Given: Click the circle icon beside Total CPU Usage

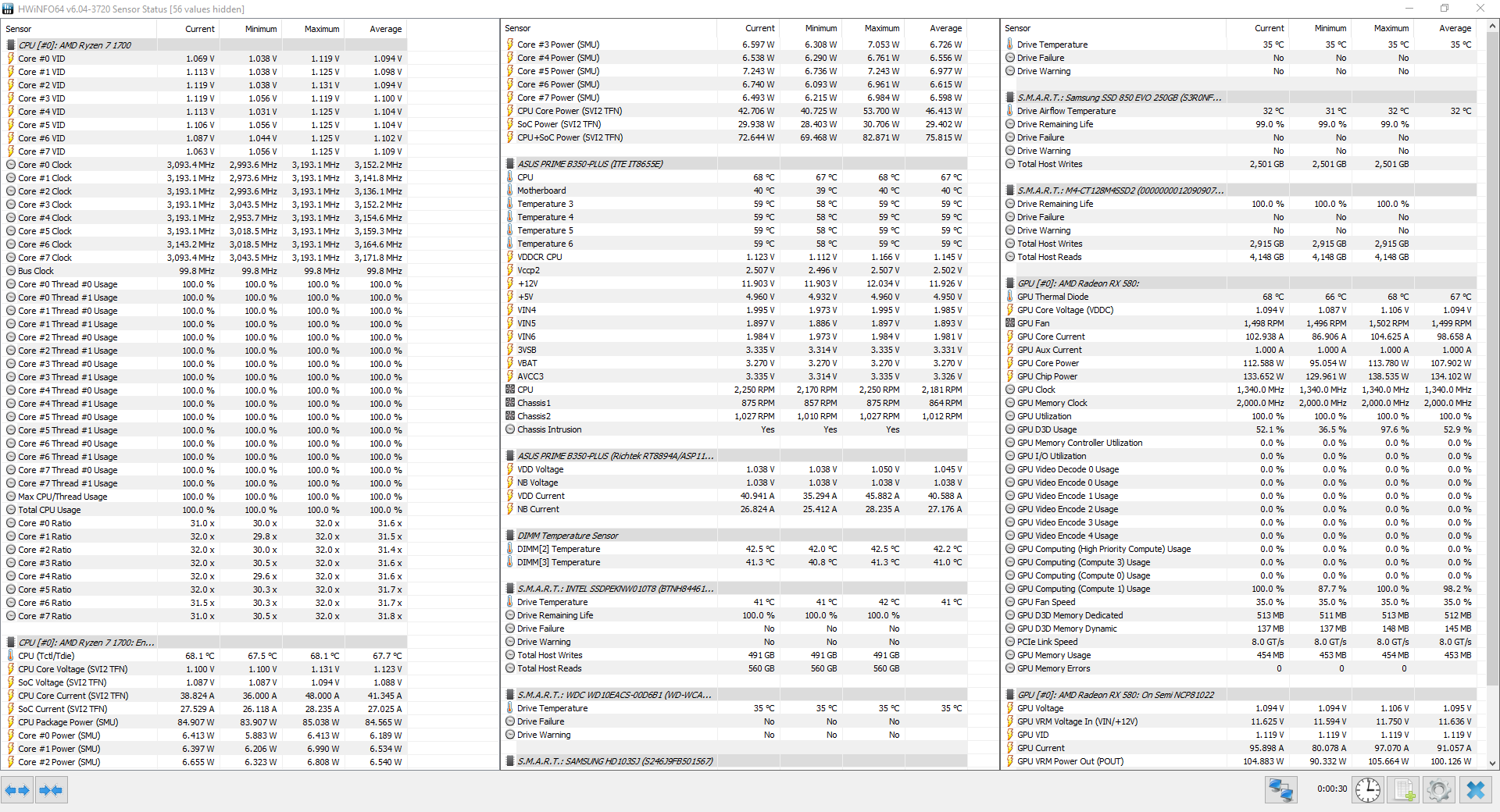Looking at the screenshot, I should (11, 510).
